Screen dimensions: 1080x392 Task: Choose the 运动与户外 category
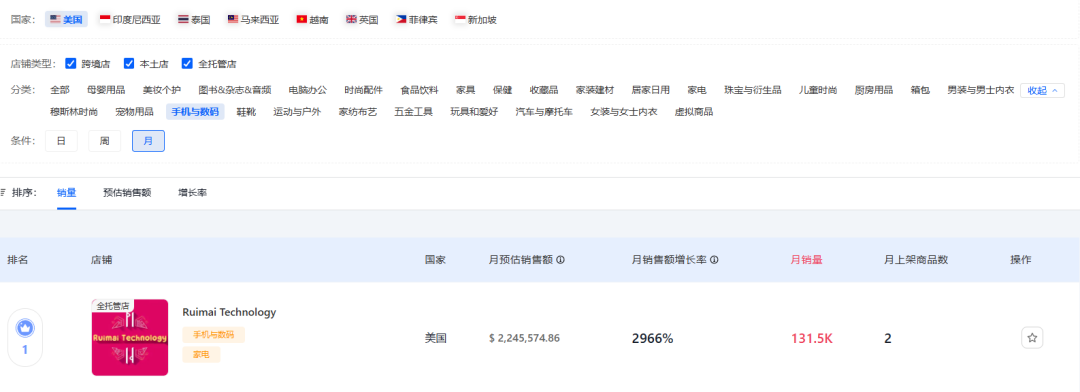coord(297,112)
